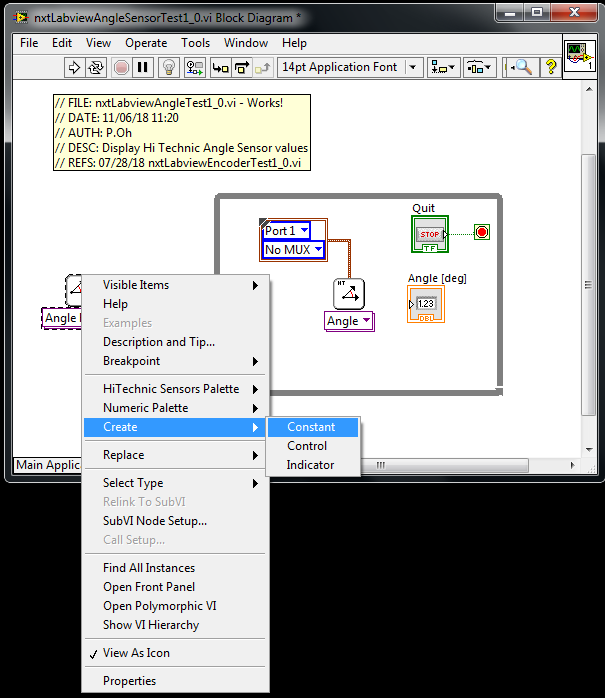
Task: Click the loop stop condition terminal
Action: (x=482, y=232)
